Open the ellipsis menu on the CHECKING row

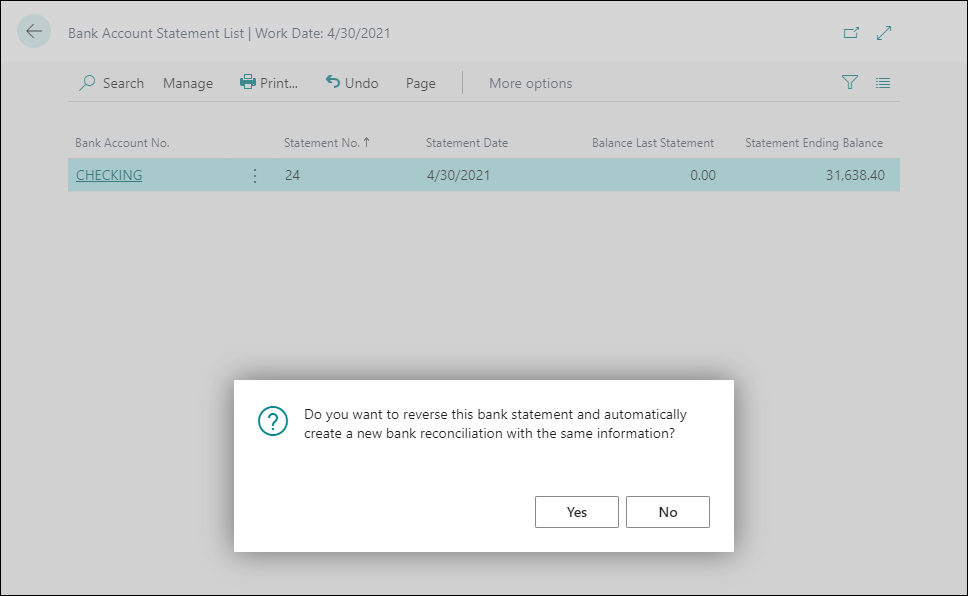[254, 175]
